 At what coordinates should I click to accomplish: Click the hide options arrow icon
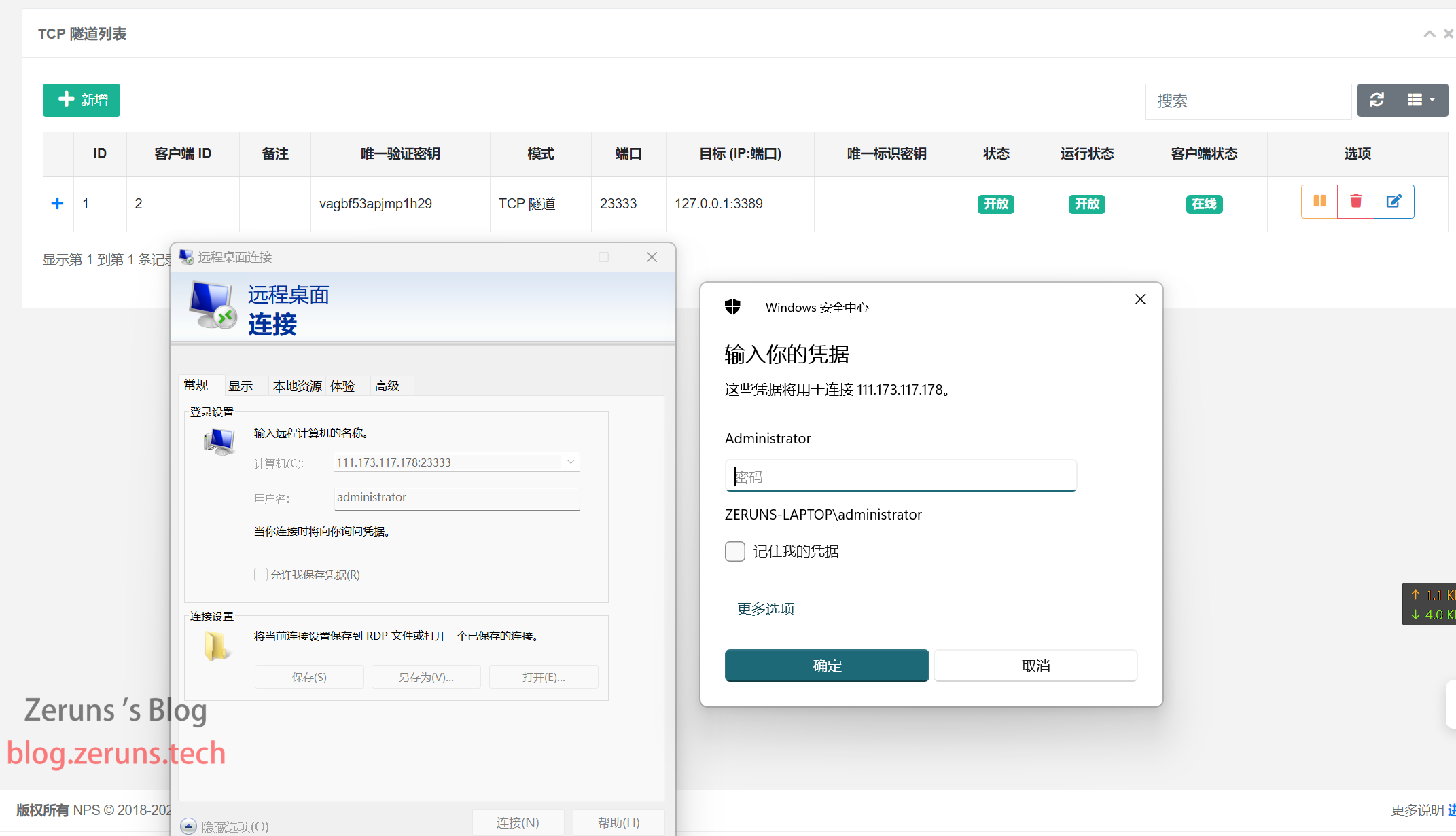pos(189,826)
